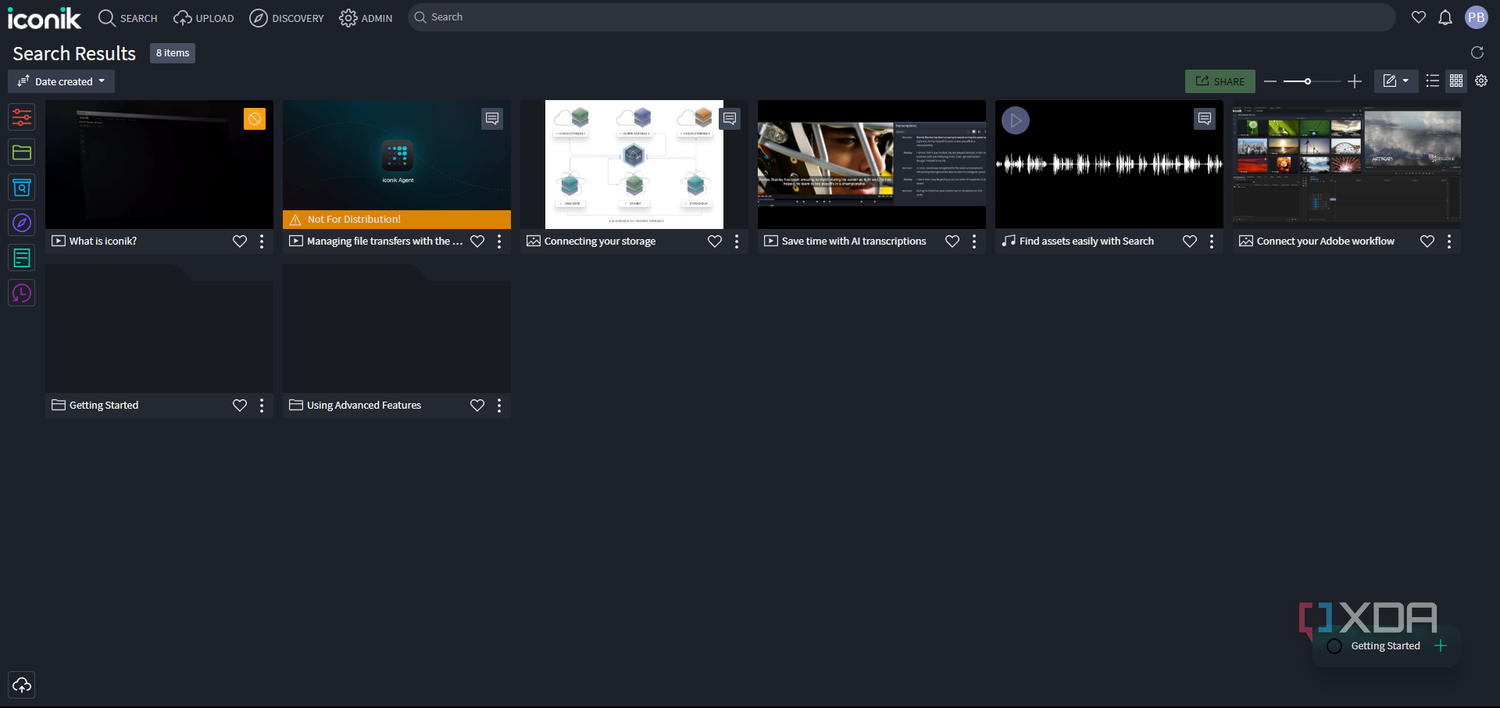Open Save time with AI transcriptions thumbnail
1500x708 pixels.
click(872, 164)
